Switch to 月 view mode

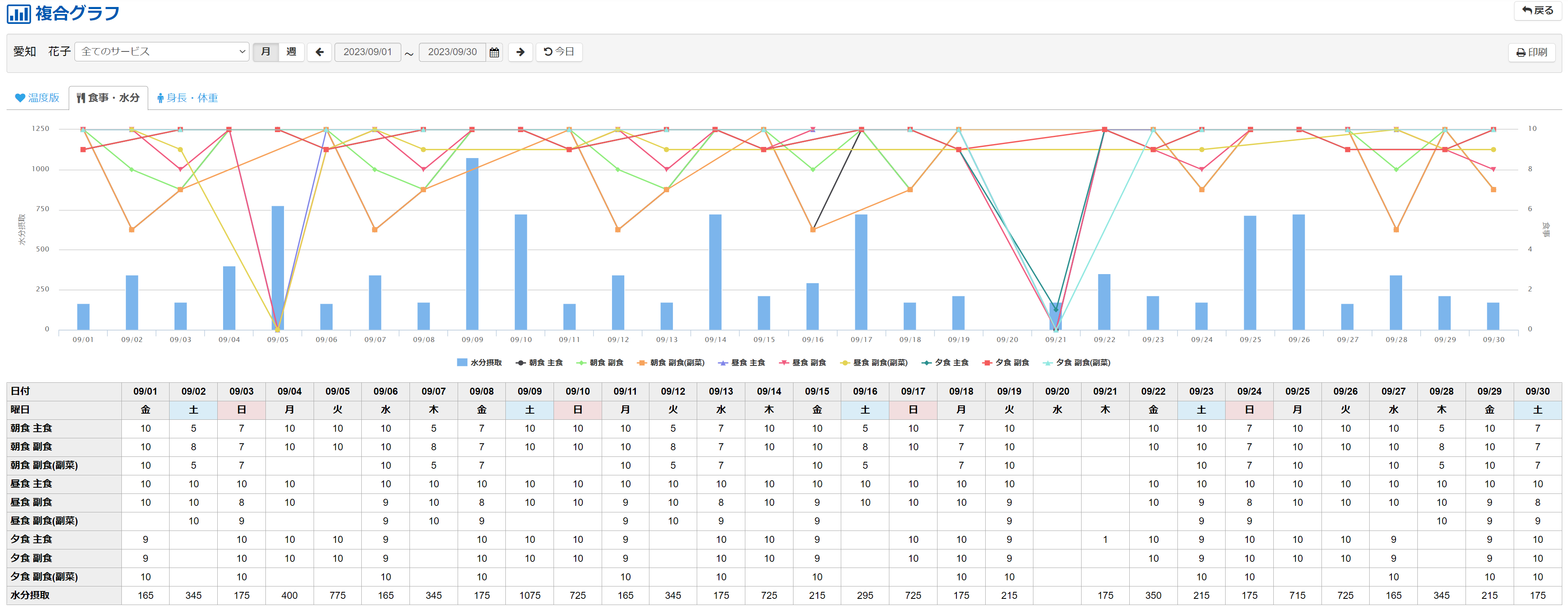click(265, 52)
